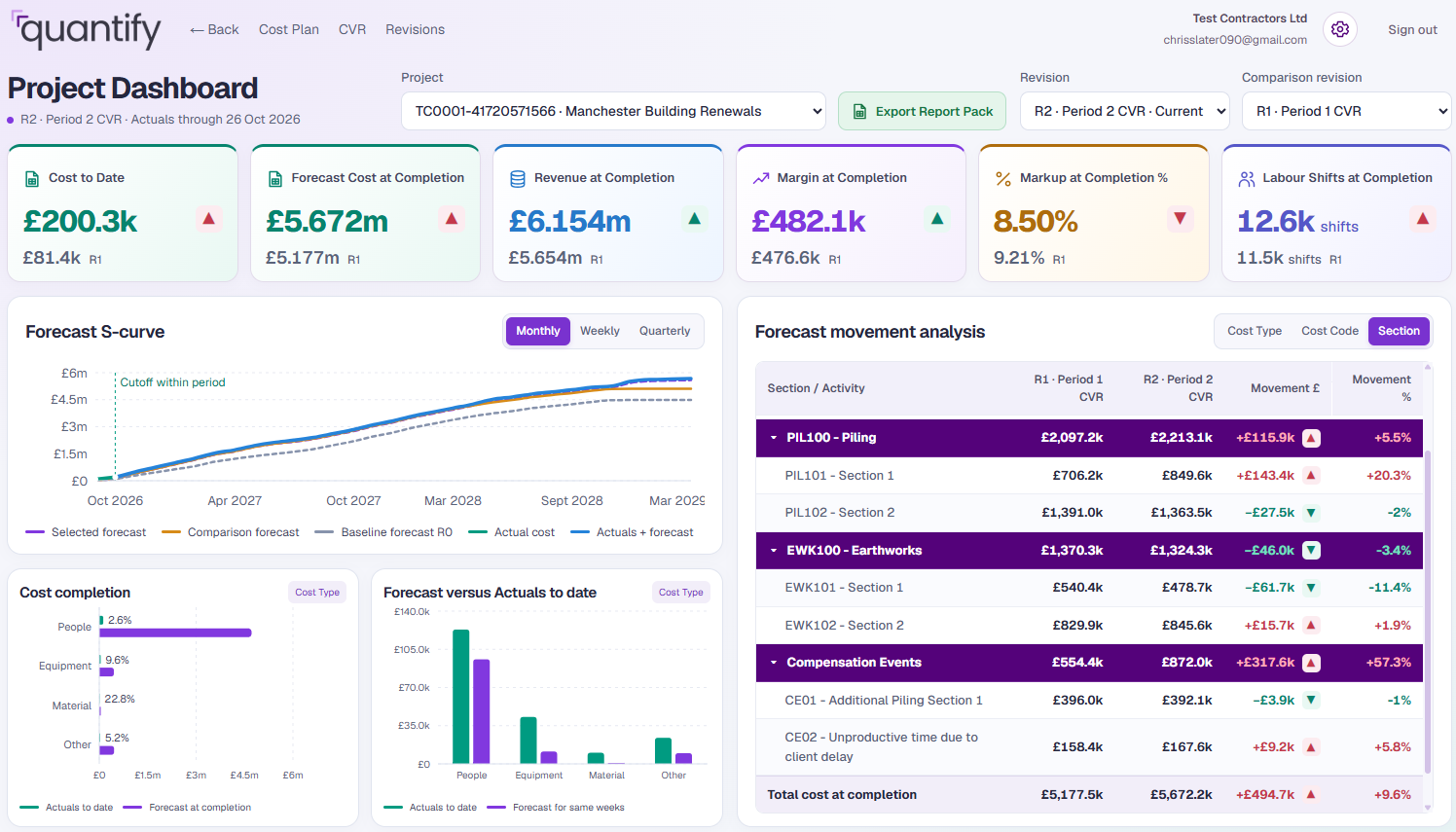The image size is (1456, 832).
Task: Click the Margin at Completion trend icon
Action: 761,178
